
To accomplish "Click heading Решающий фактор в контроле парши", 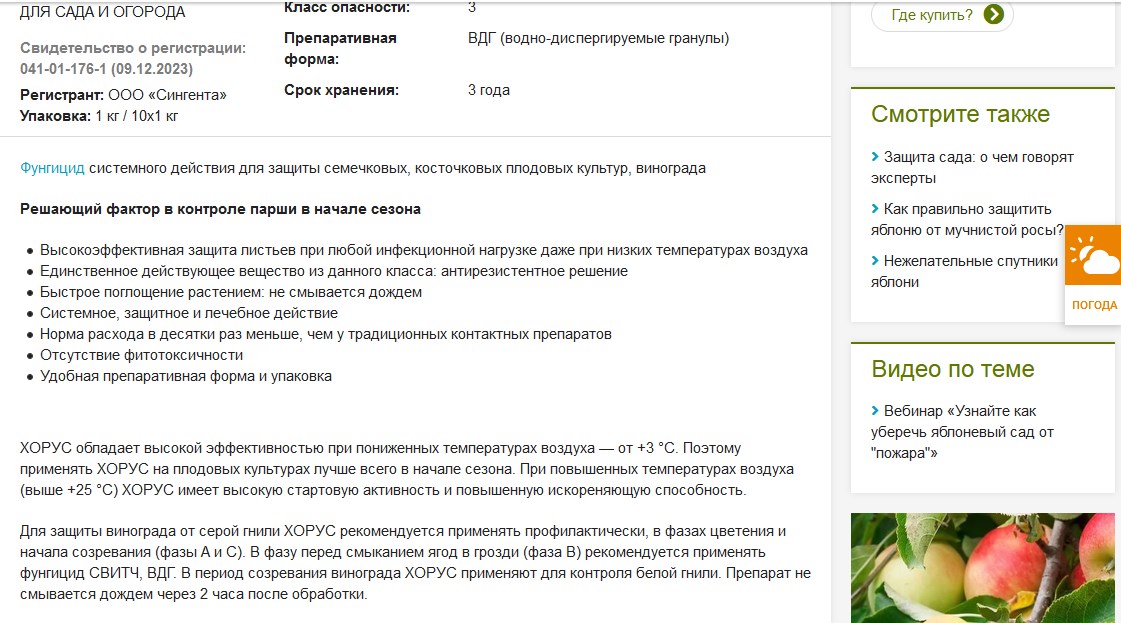I will point(220,210).
